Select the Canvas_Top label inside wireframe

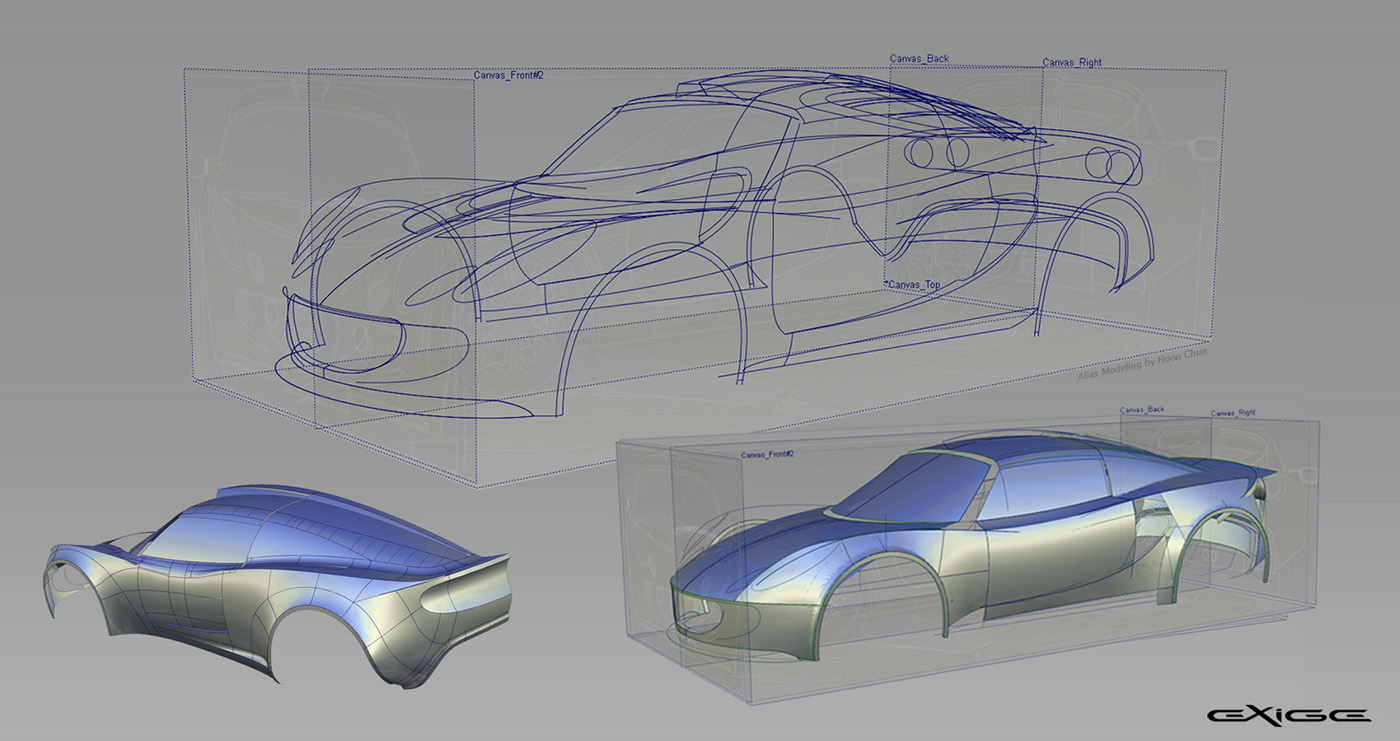913,283
